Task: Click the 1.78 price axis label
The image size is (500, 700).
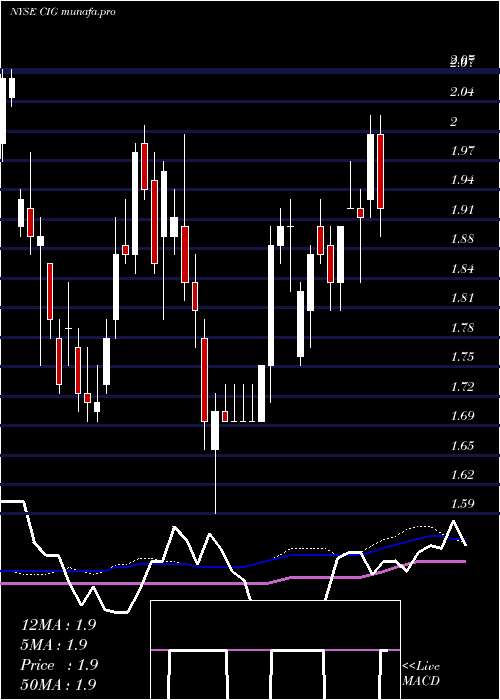Action: click(x=462, y=328)
